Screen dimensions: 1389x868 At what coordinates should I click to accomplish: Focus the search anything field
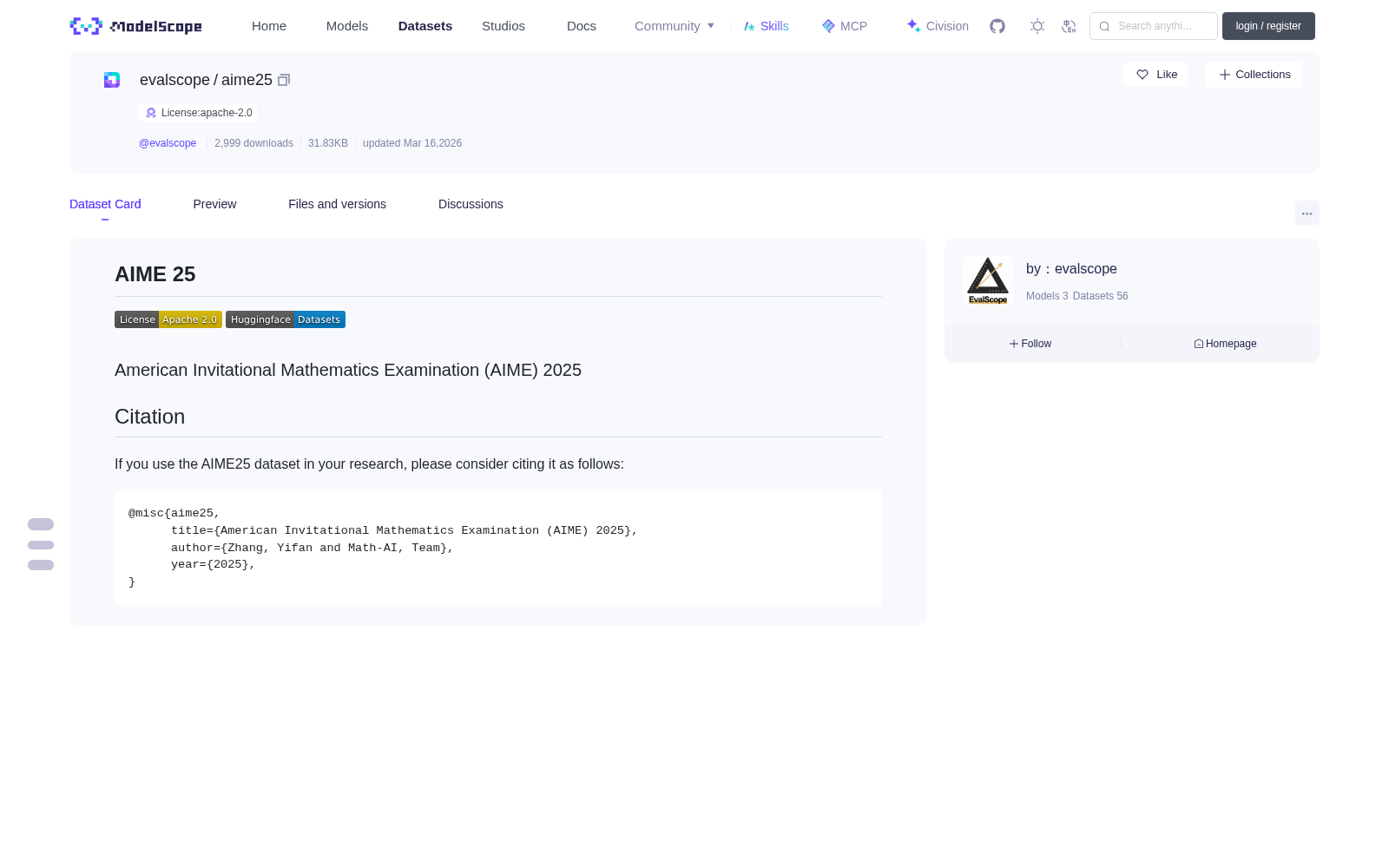(1154, 26)
